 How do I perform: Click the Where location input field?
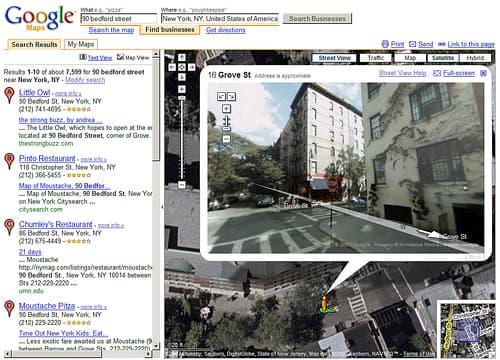pyautogui.click(x=220, y=19)
